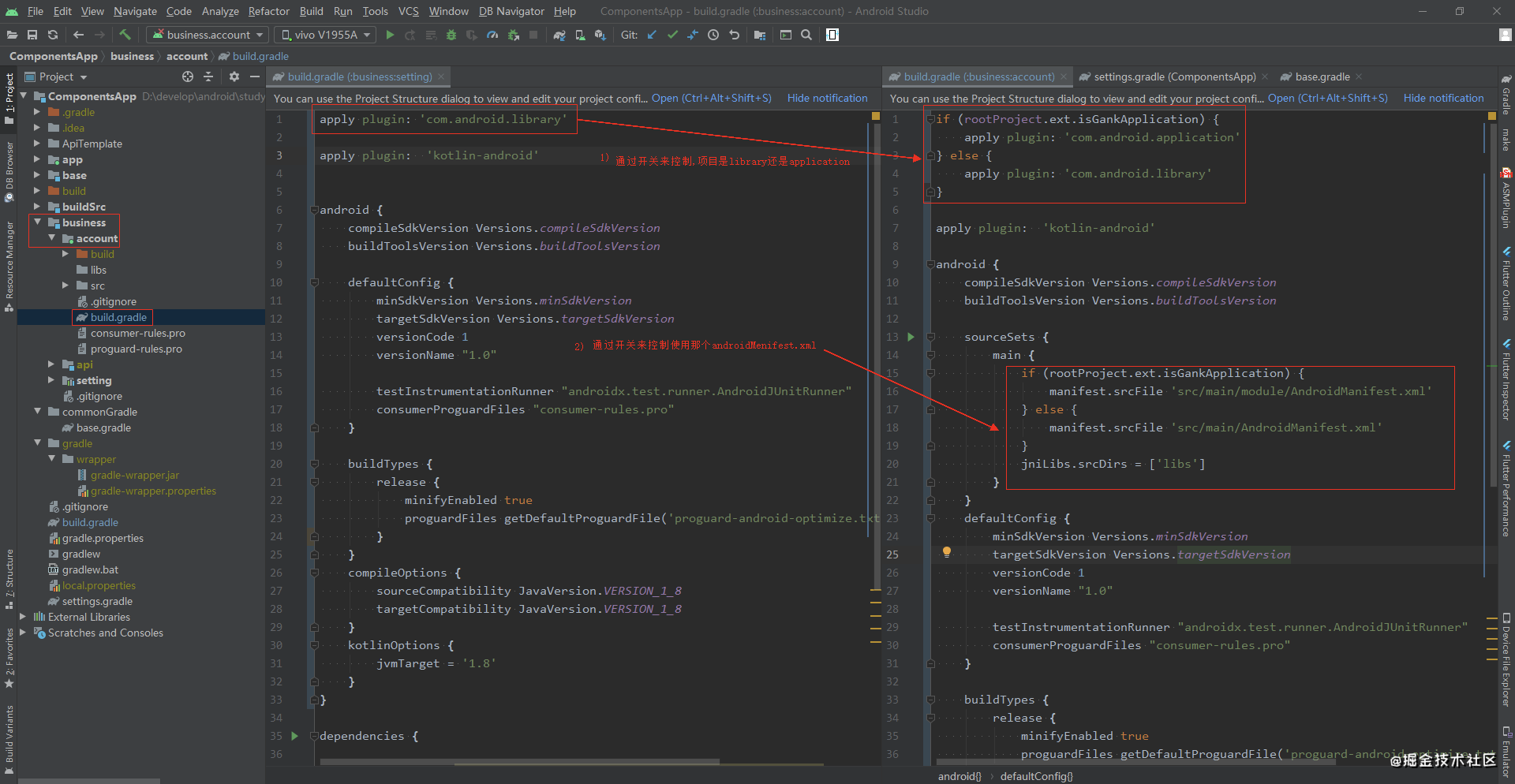Open the Refactor menu

pyautogui.click(x=268, y=11)
